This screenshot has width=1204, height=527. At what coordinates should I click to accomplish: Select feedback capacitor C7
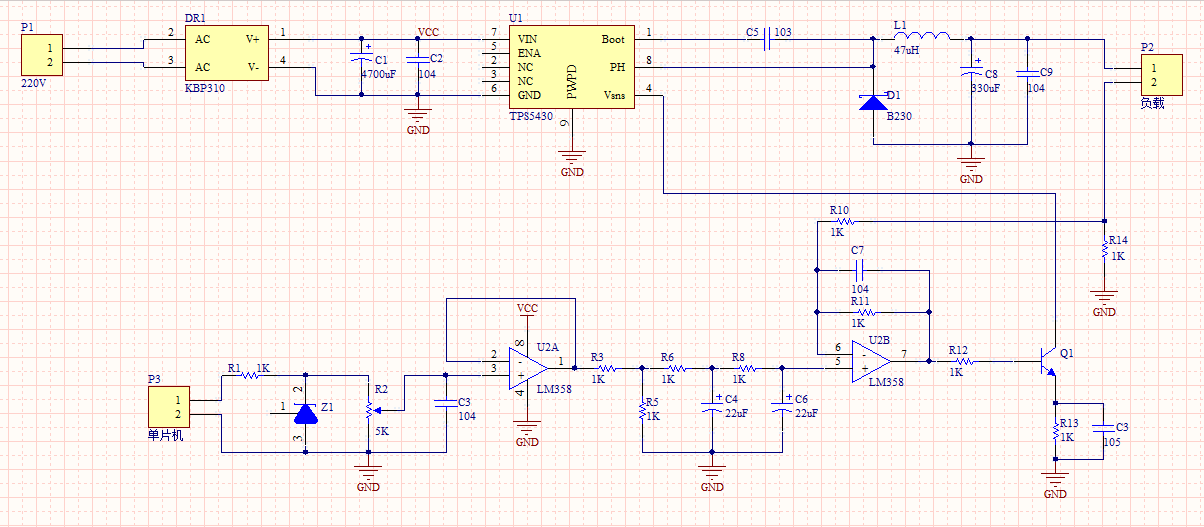click(858, 269)
